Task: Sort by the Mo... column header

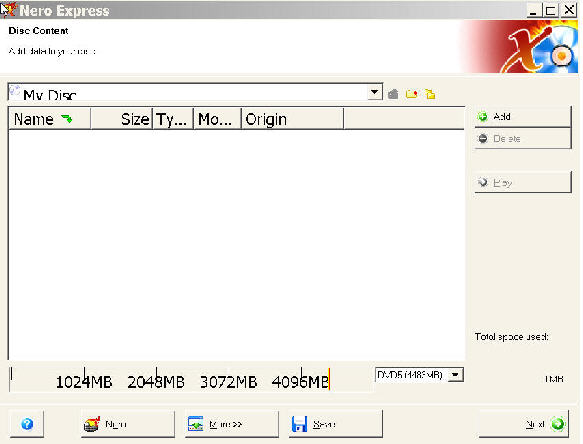Action: pyautogui.click(x=217, y=119)
